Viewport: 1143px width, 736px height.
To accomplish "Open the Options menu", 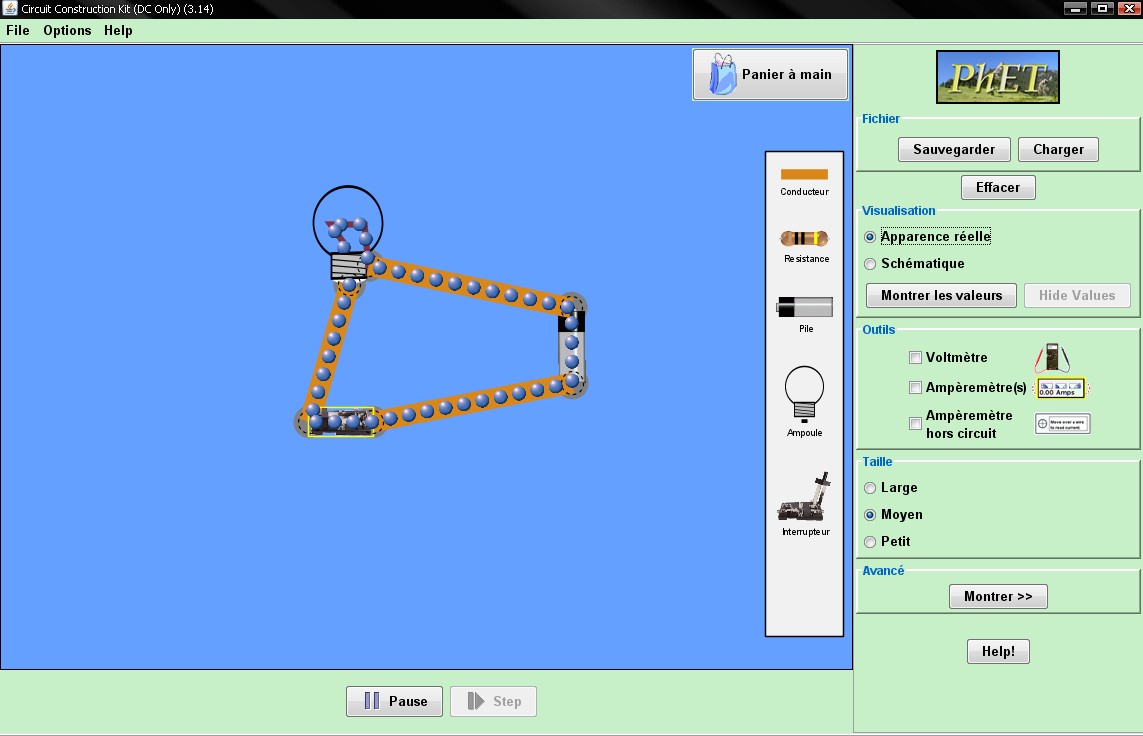I will (x=67, y=31).
